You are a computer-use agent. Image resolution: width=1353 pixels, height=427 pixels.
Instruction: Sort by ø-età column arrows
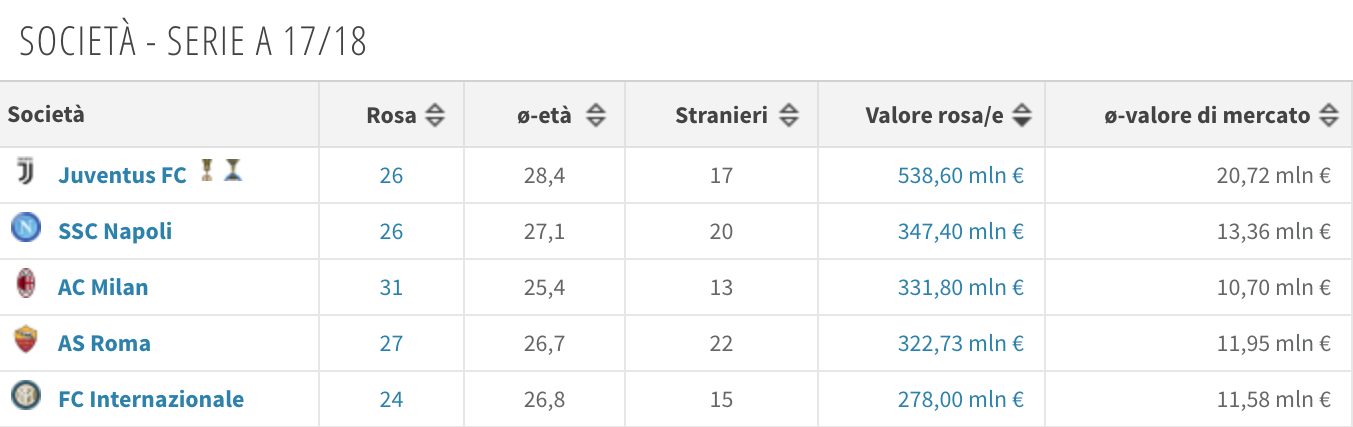coord(595,116)
